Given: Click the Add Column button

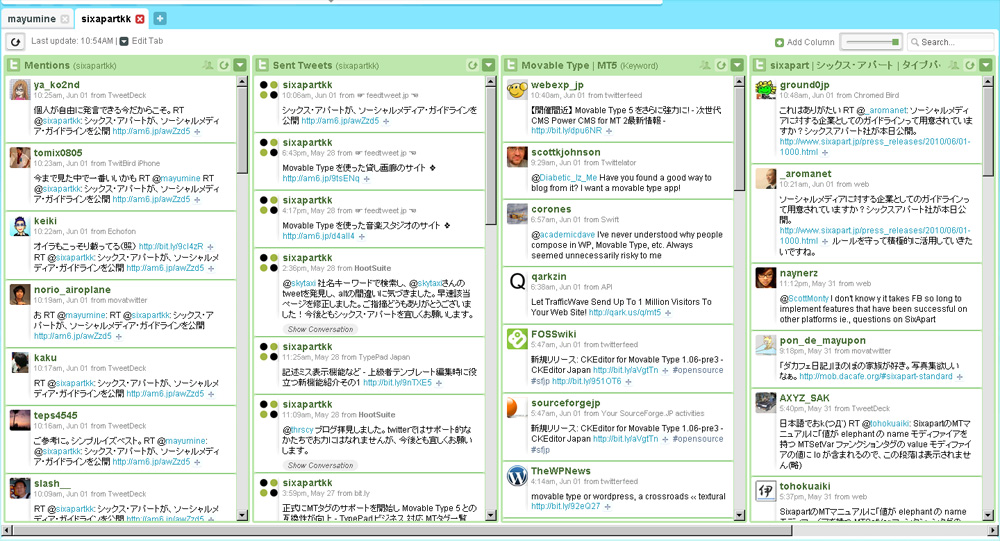Looking at the screenshot, I should pos(805,42).
